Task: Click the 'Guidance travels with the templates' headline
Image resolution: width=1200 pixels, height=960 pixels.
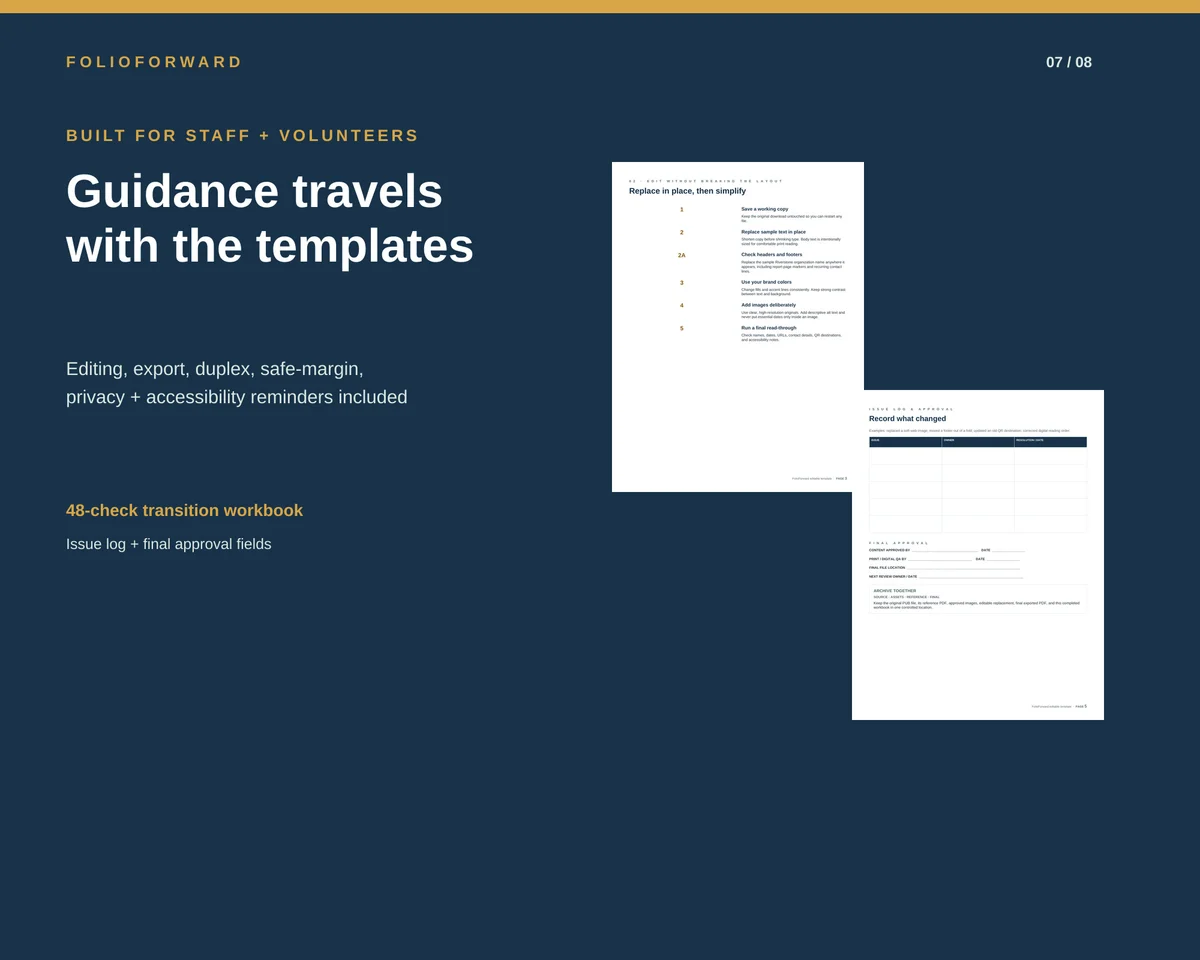Action: (270, 218)
